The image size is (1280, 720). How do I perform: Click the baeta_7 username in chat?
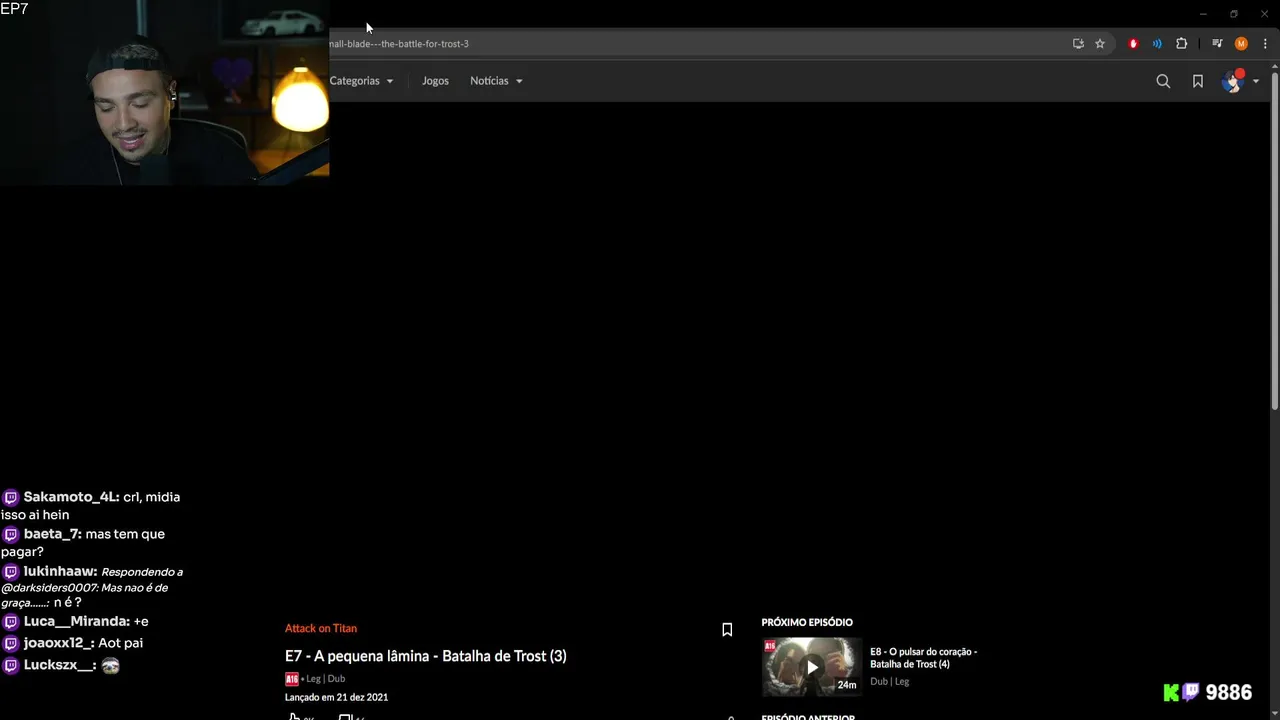click(52, 534)
